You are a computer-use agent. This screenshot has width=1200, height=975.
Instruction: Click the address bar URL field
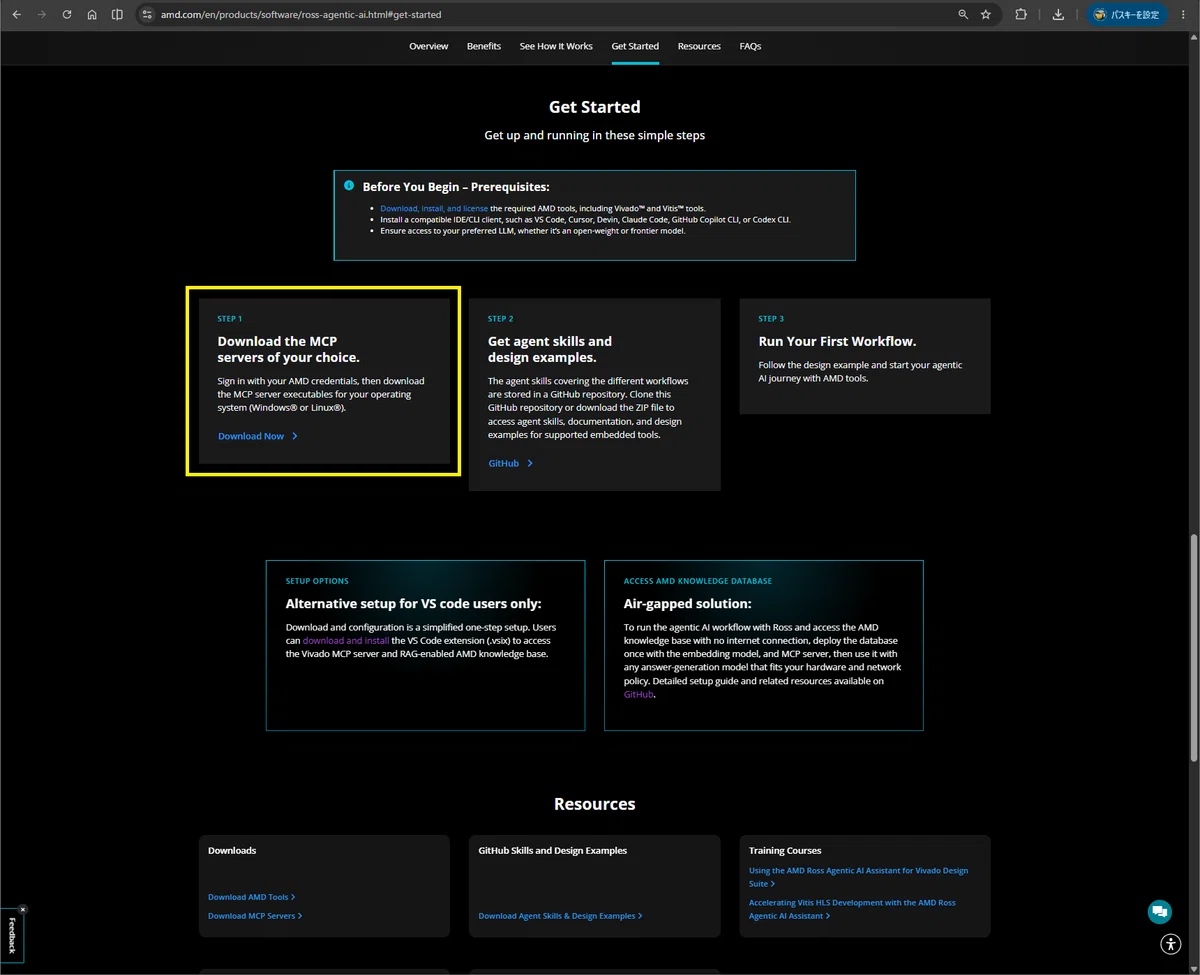point(548,15)
